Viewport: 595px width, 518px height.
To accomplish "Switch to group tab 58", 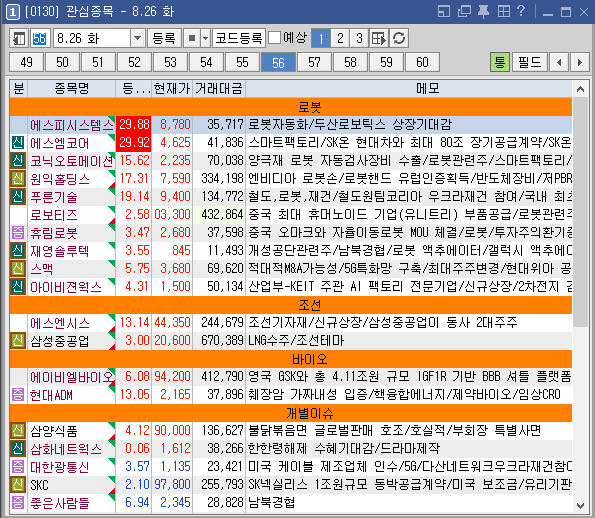I will 350,62.
